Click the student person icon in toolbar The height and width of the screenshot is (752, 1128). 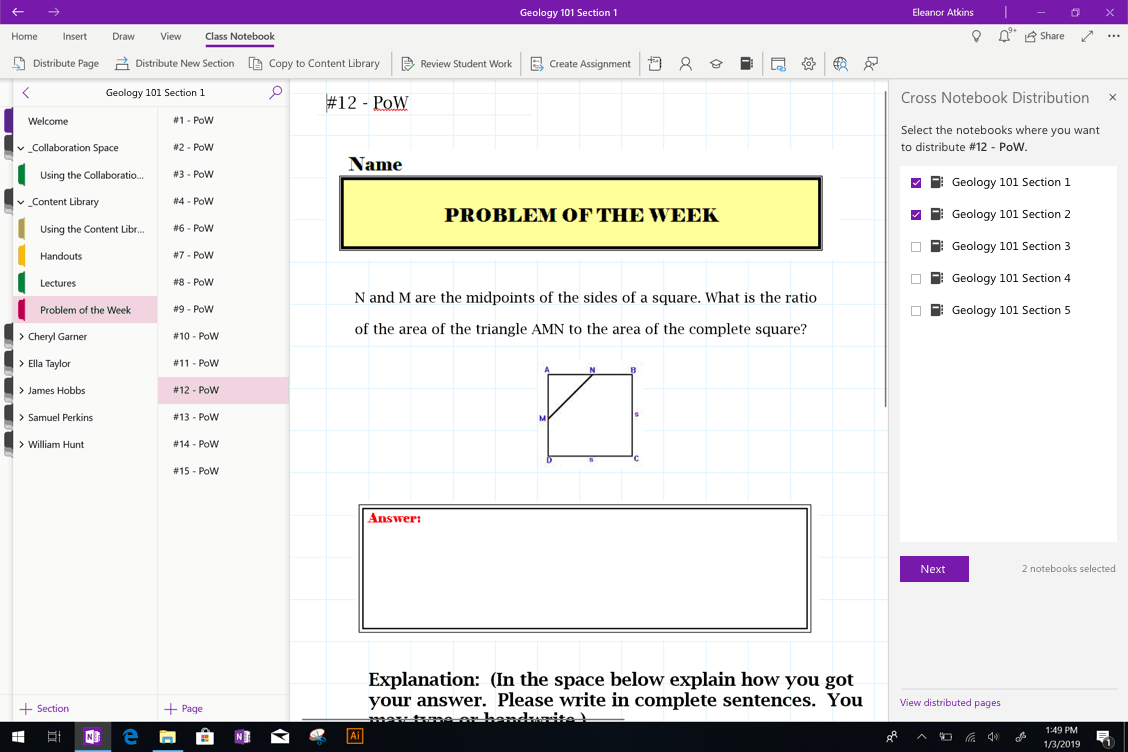point(686,63)
